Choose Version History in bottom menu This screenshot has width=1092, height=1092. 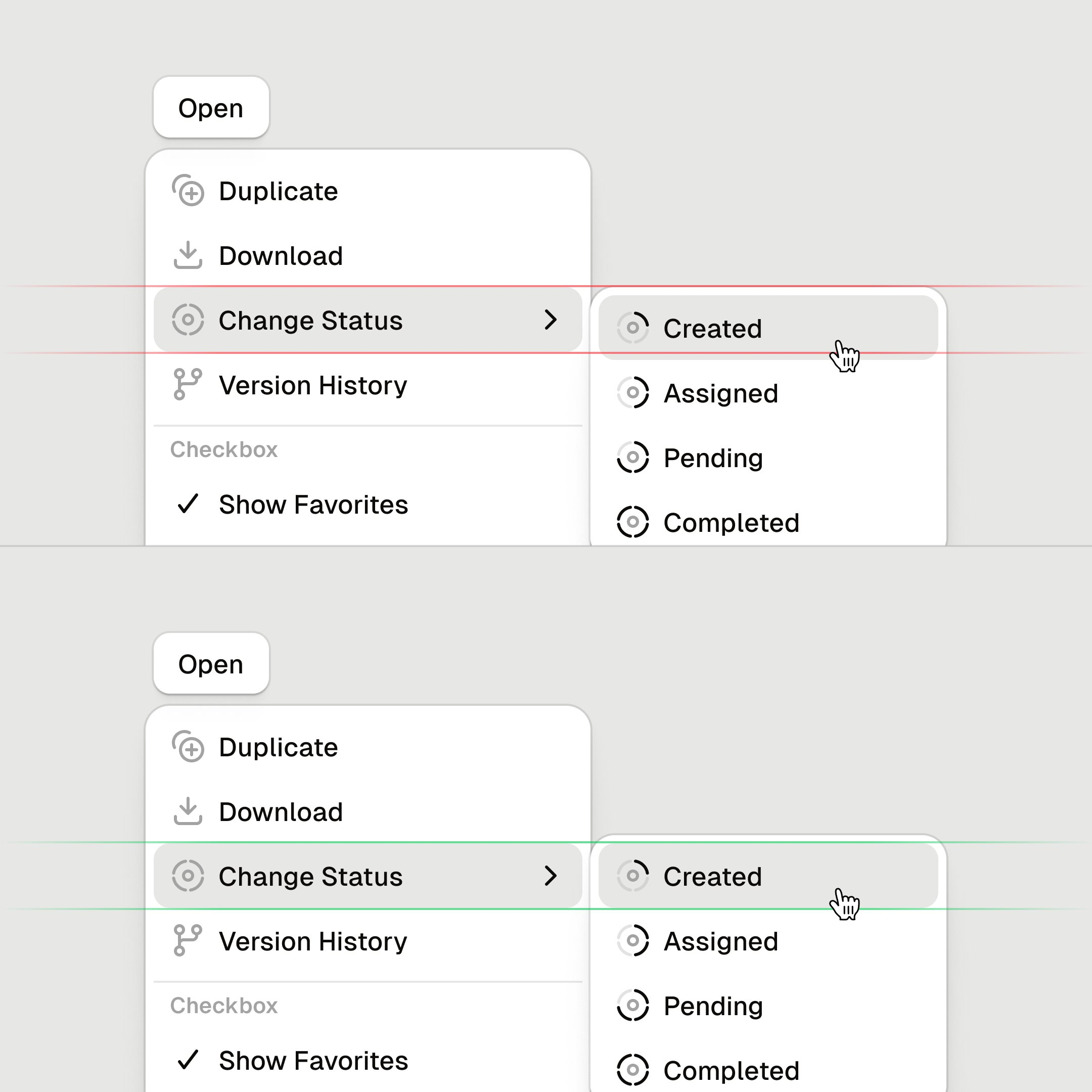point(312,941)
